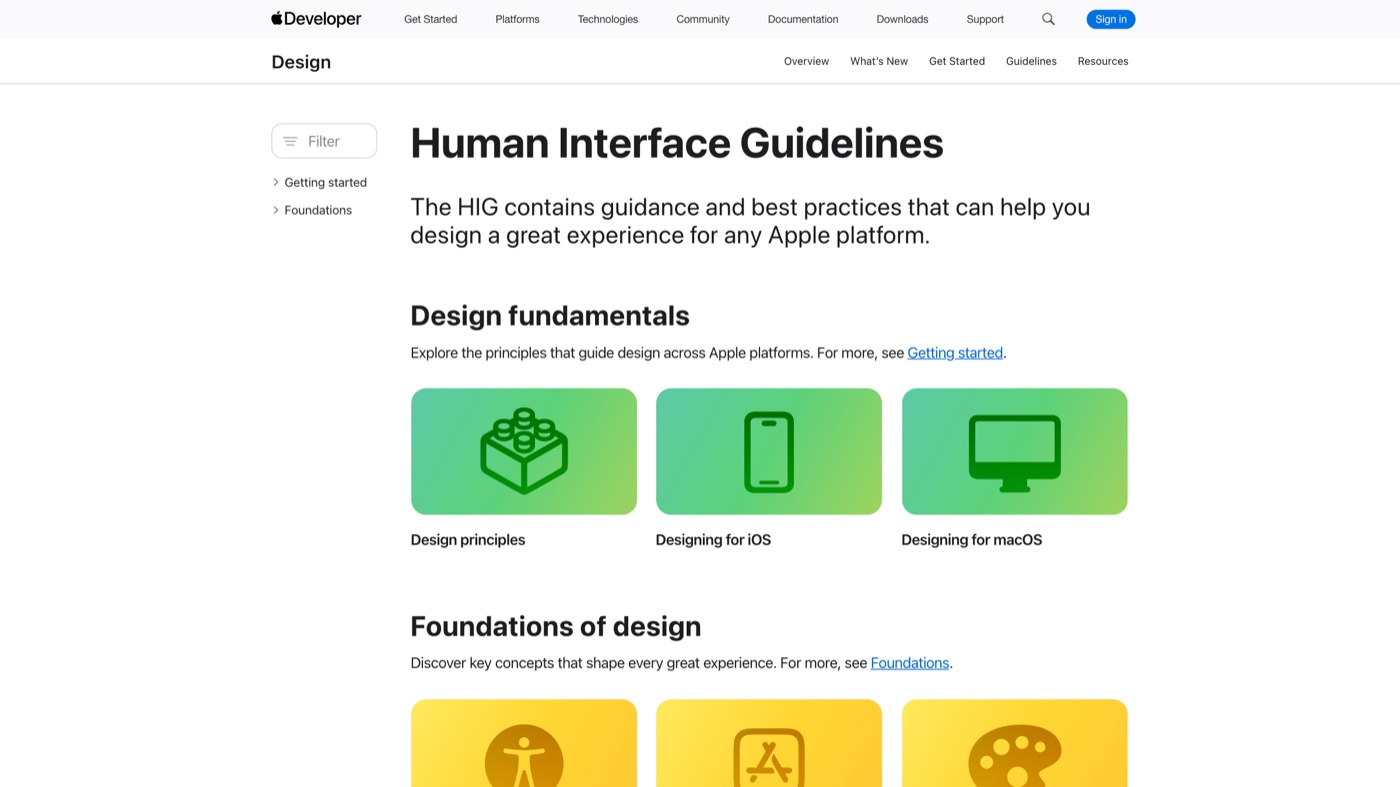This screenshot has width=1400, height=787.
Task: Open the color palette card
Action: [1014, 743]
